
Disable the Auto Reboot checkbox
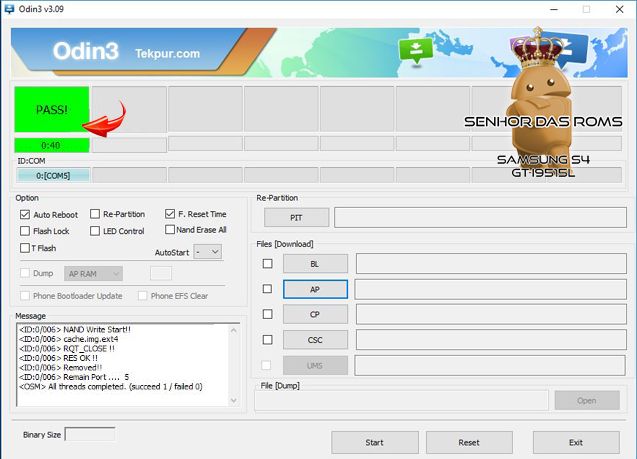[25, 214]
